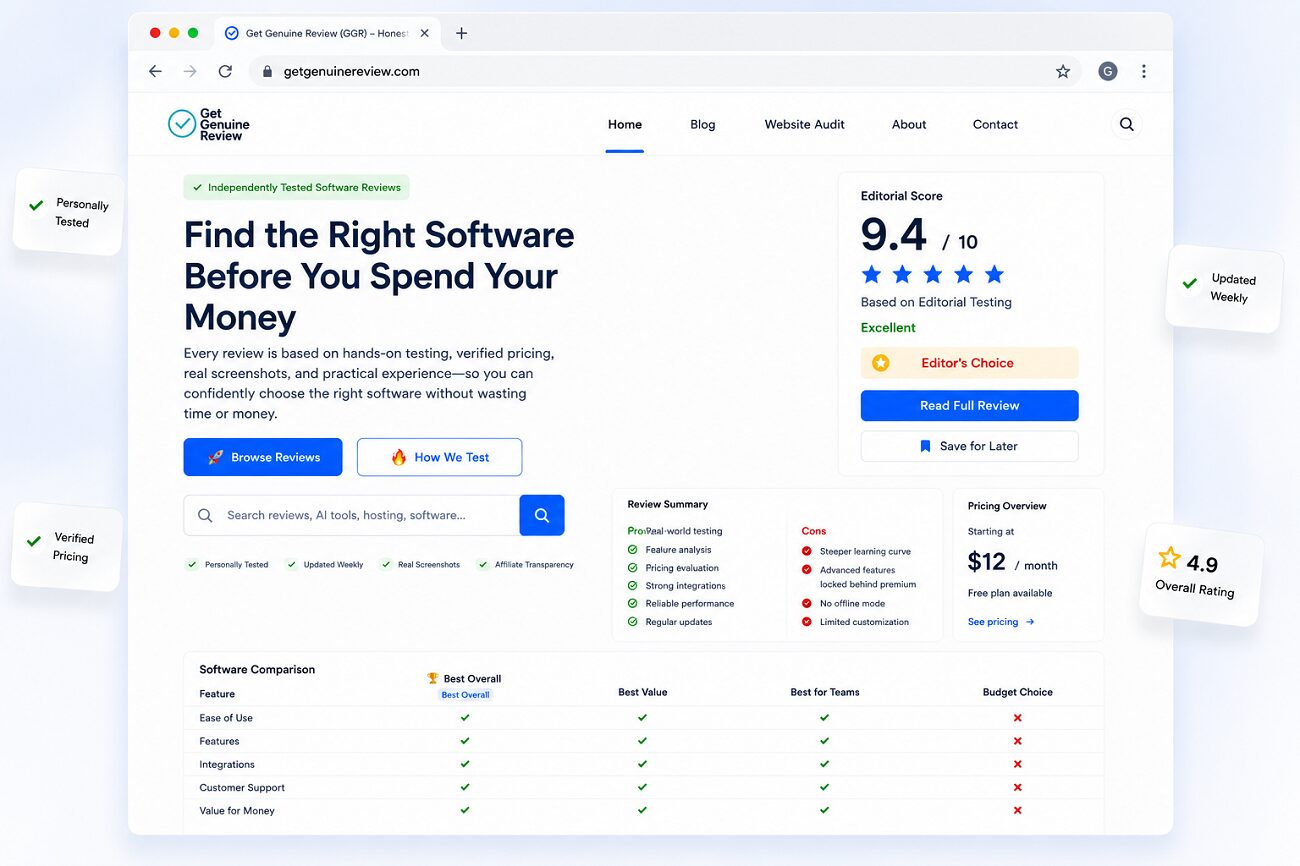Click the browser back arrow
The image size is (1300, 866).
tap(155, 71)
